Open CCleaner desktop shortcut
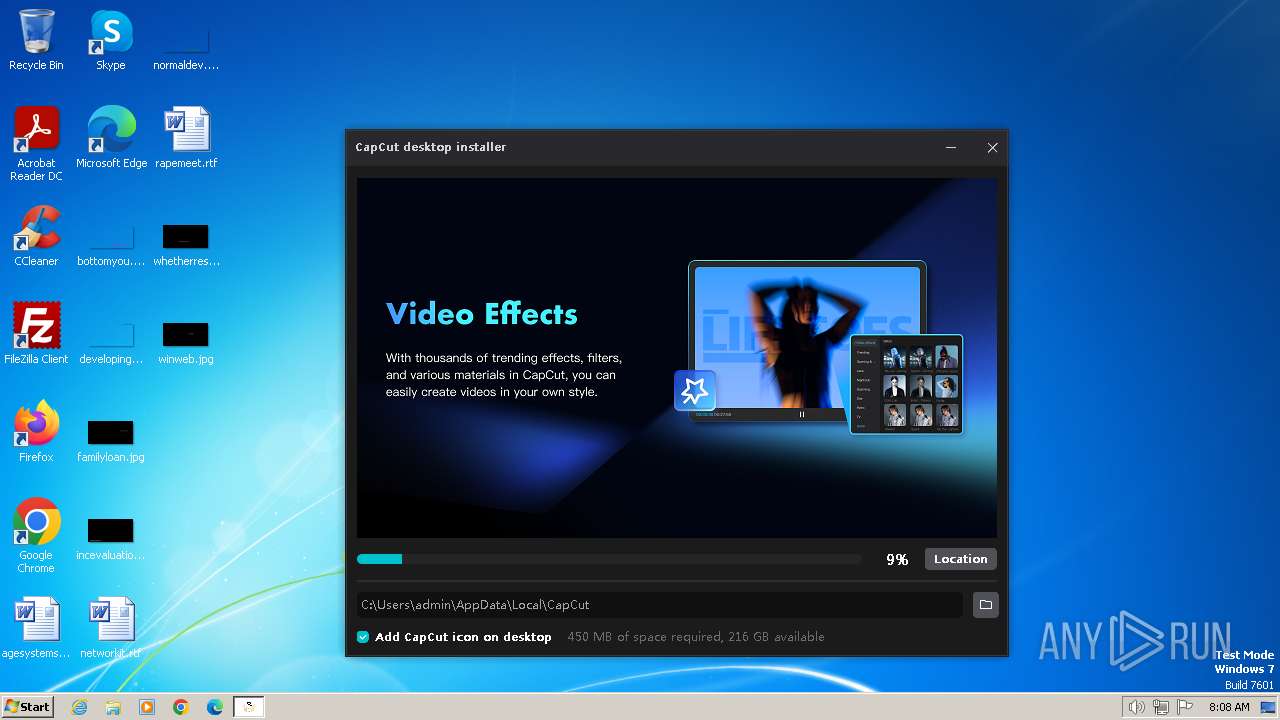The height and width of the screenshot is (720, 1280). tap(36, 236)
